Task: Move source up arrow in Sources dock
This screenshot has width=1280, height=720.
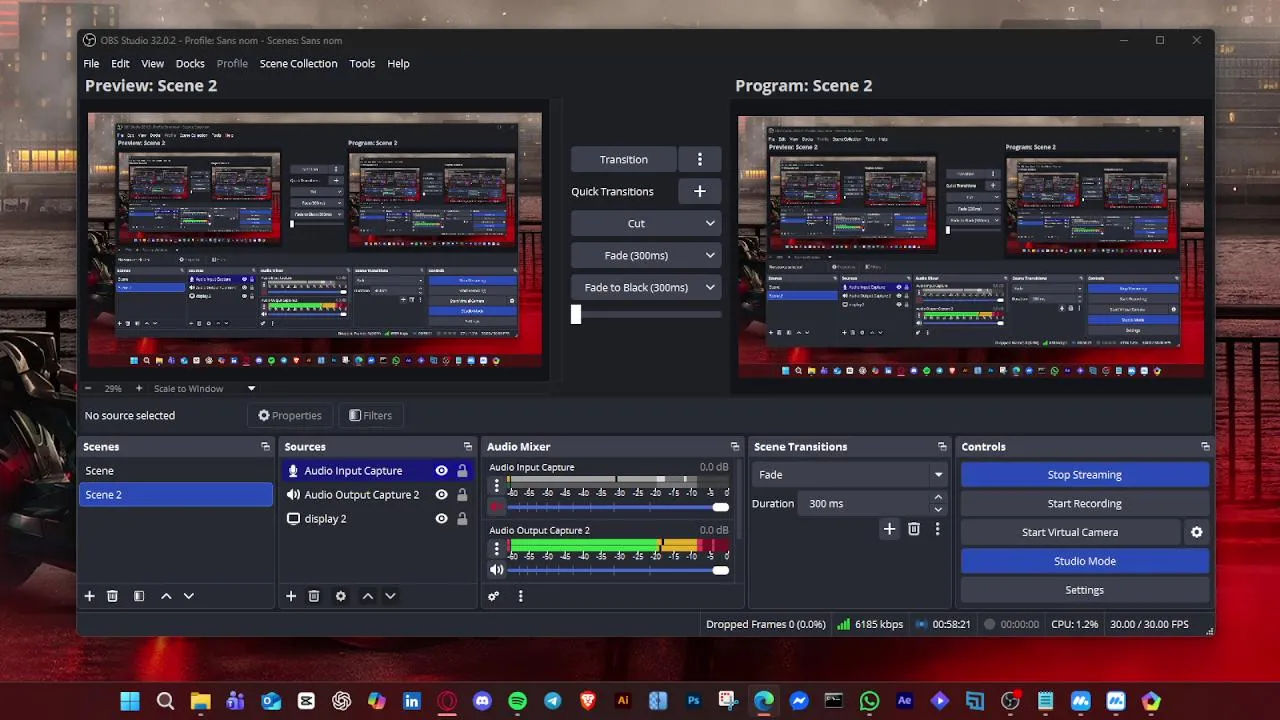Action: [x=367, y=596]
